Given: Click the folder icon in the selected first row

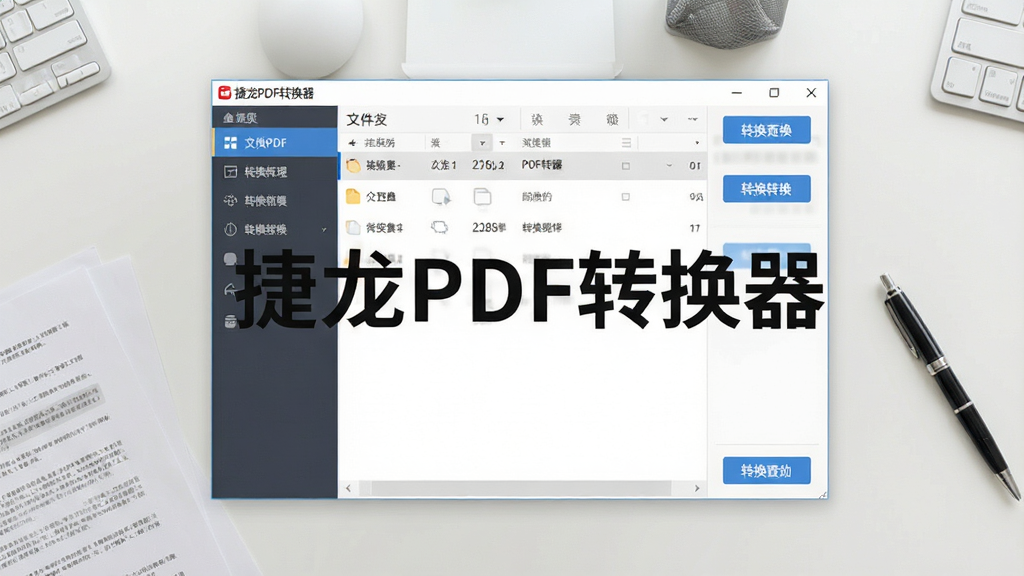Looking at the screenshot, I should pyautogui.click(x=353, y=165).
